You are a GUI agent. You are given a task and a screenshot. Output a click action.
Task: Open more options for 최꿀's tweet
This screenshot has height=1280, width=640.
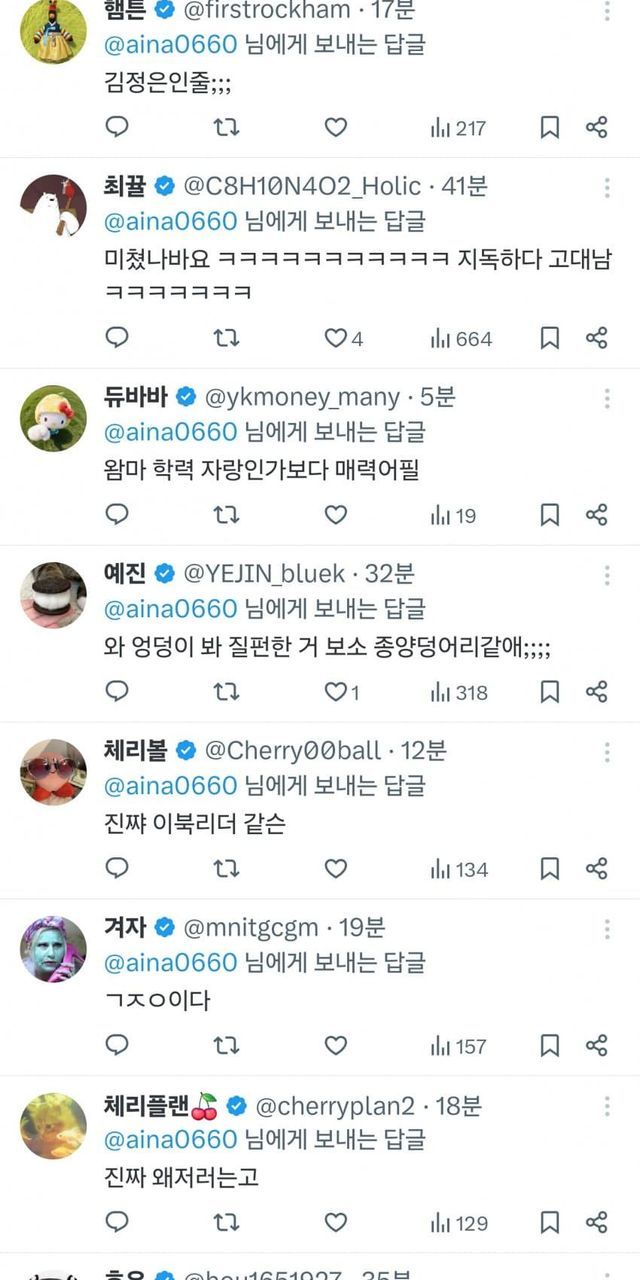(x=606, y=187)
